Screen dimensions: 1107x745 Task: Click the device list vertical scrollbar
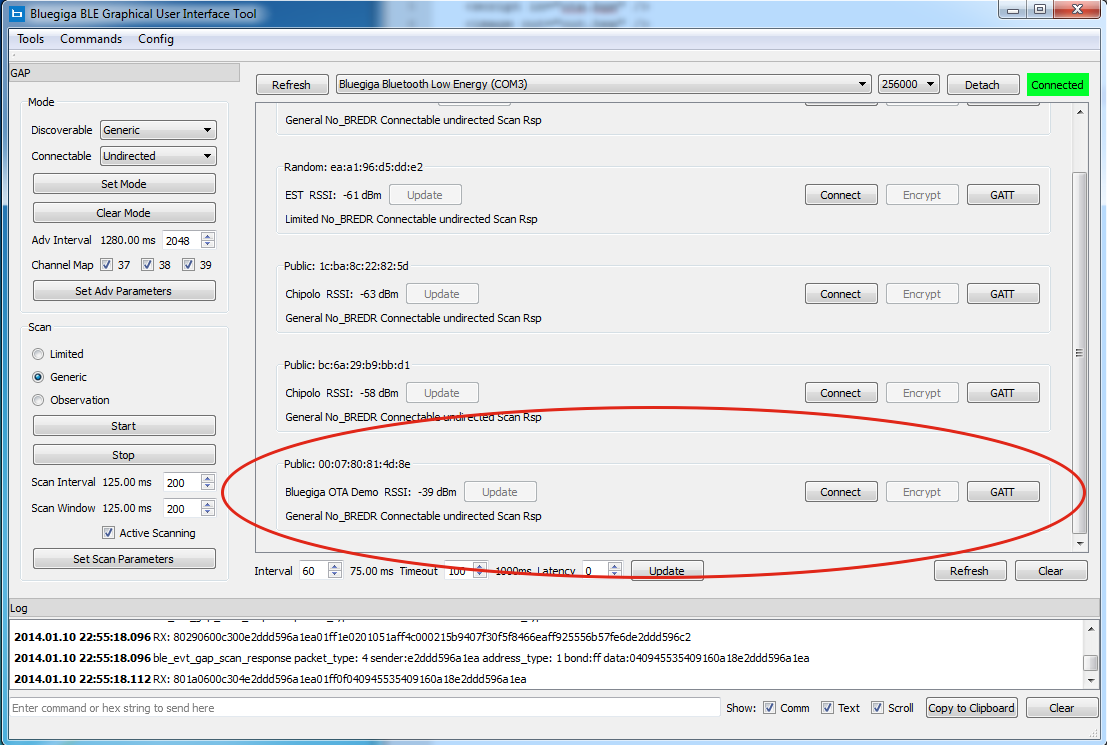coord(1079,353)
